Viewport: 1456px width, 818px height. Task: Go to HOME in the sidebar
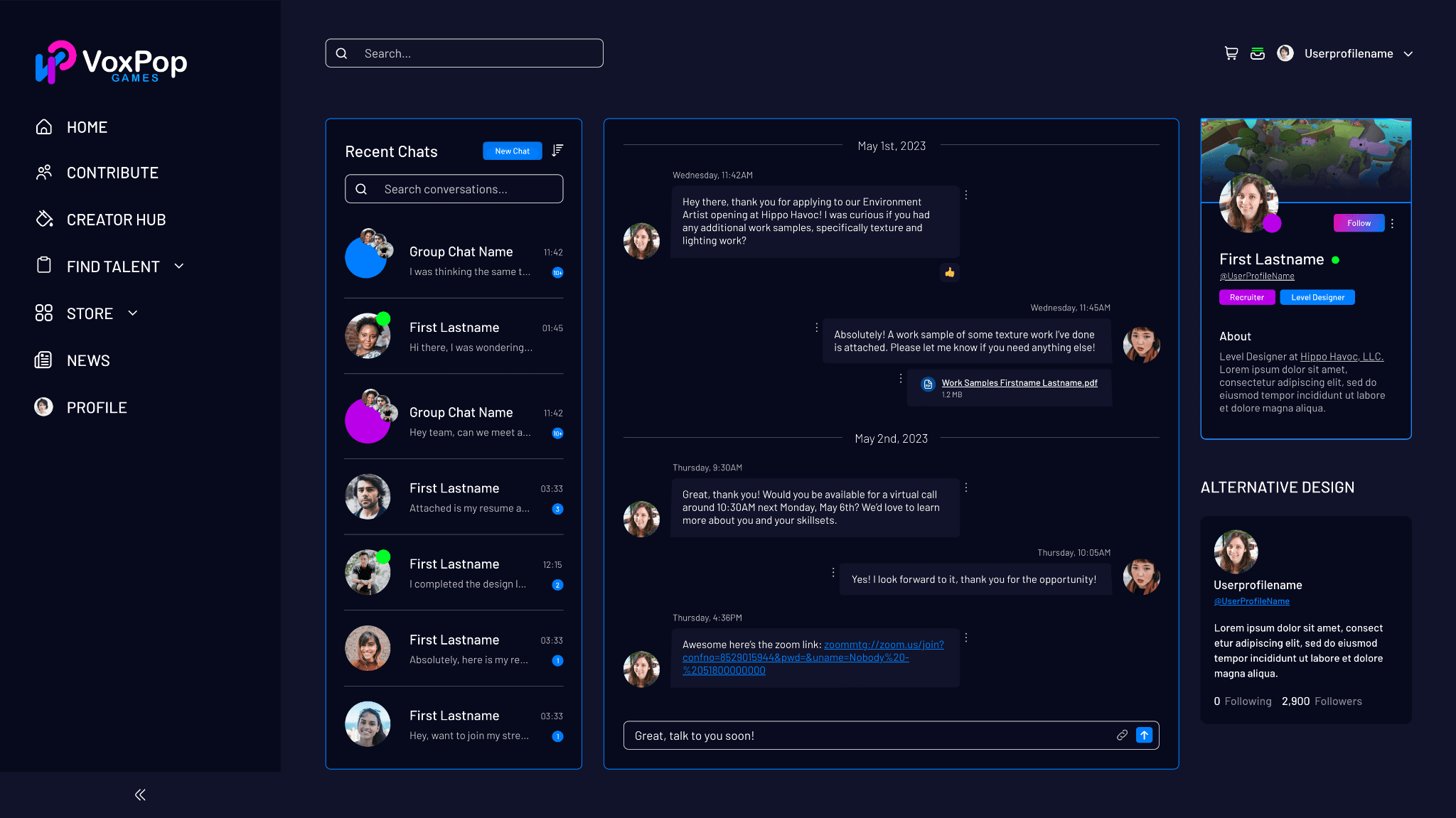point(87,127)
